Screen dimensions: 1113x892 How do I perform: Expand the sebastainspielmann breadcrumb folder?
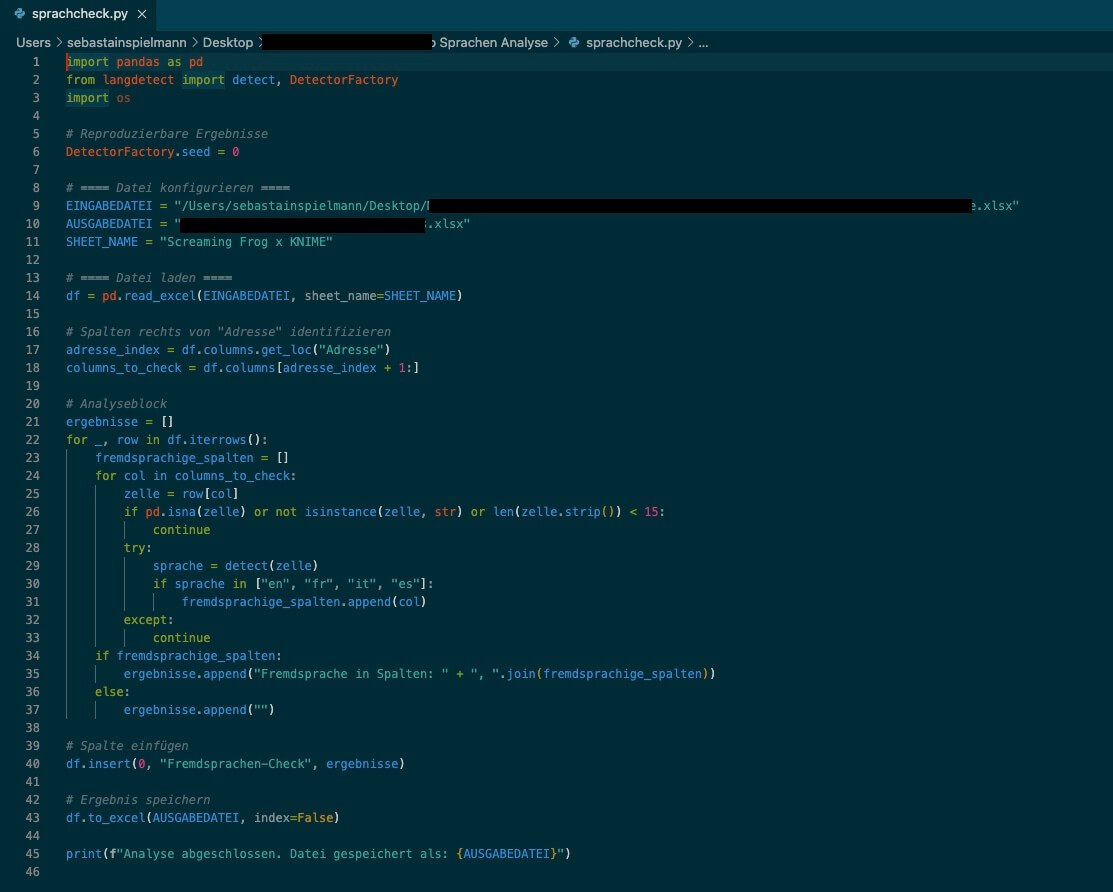point(127,43)
